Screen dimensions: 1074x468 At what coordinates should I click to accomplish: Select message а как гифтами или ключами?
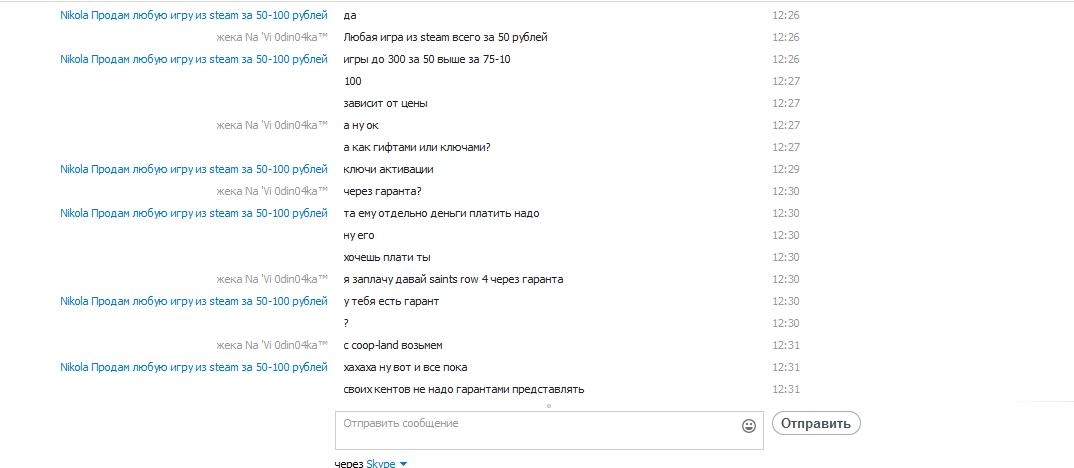tap(417, 147)
